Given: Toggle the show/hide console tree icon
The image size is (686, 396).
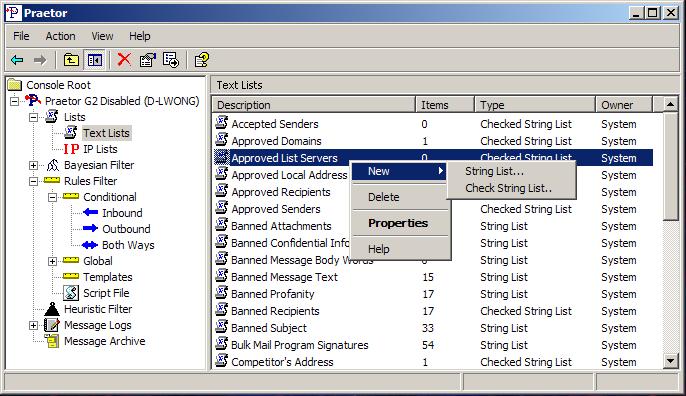Looking at the screenshot, I should (x=94, y=60).
